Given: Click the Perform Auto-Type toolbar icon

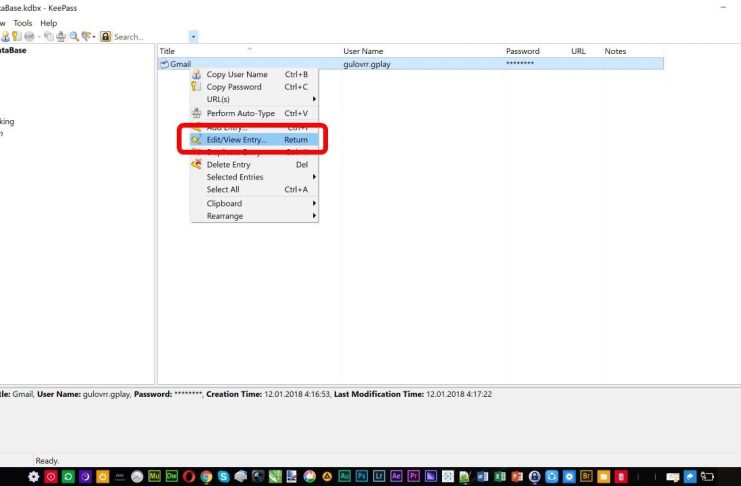Looking at the screenshot, I should (61, 36).
